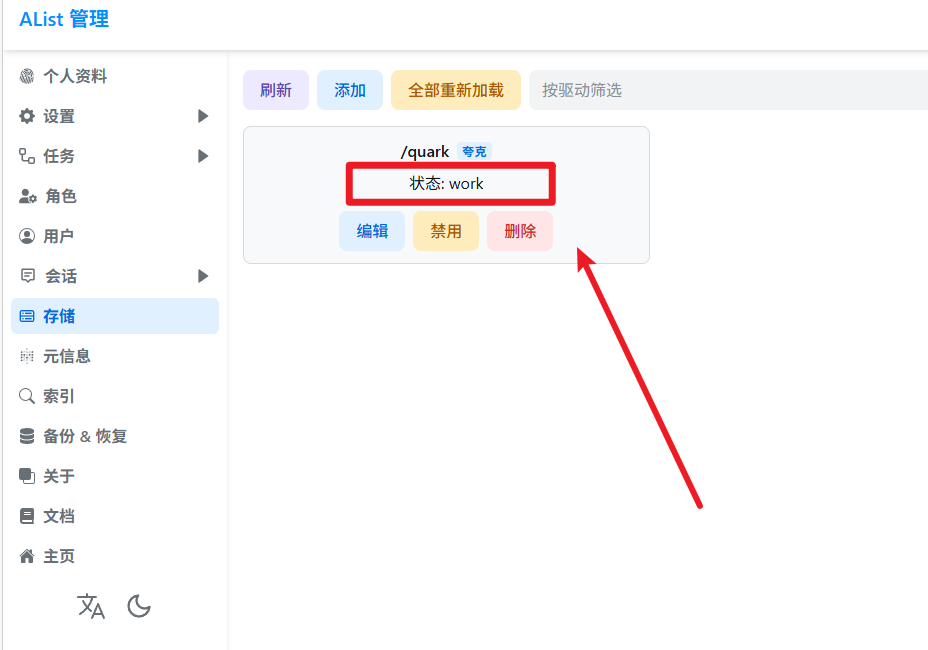Click the 全部重新加载 button
The height and width of the screenshot is (650, 928).
click(456, 90)
